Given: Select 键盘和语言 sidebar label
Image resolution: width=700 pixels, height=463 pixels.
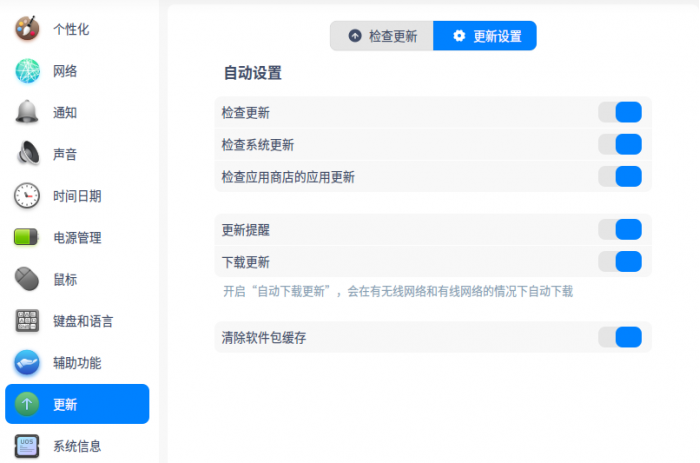Looking at the screenshot, I should (x=83, y=321).
